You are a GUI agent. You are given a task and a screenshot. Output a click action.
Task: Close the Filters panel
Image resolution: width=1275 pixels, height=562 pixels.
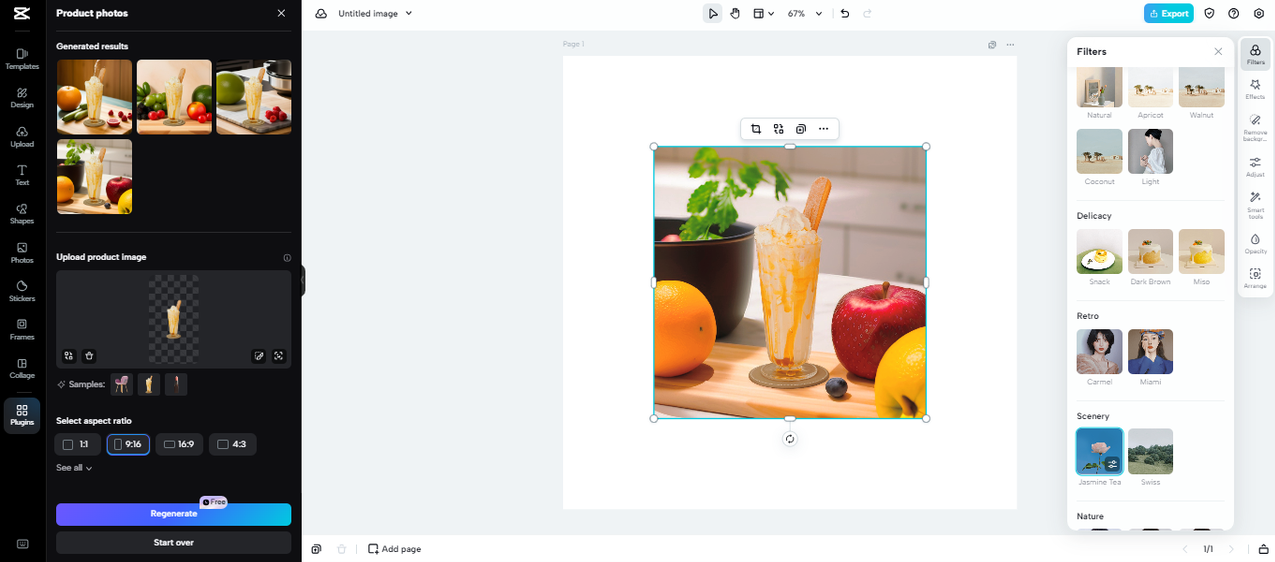(x=1218, y=51)
